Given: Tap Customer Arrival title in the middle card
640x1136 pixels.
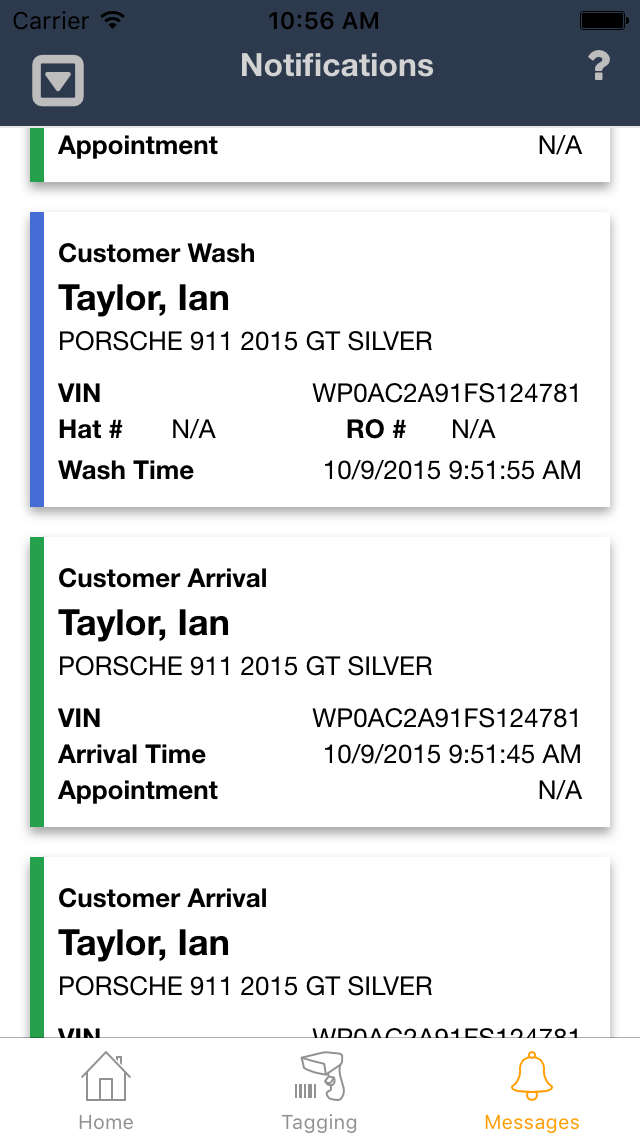Looking at the screenshot, I should (x=163, y=578).
